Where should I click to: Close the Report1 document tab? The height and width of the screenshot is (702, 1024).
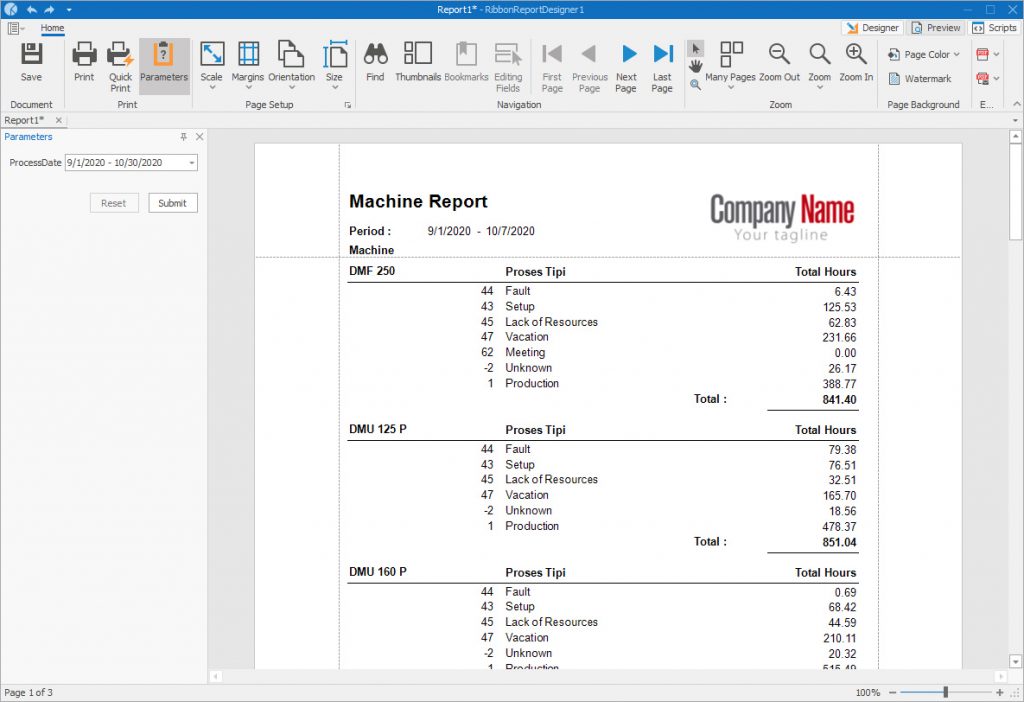[59, 120]
